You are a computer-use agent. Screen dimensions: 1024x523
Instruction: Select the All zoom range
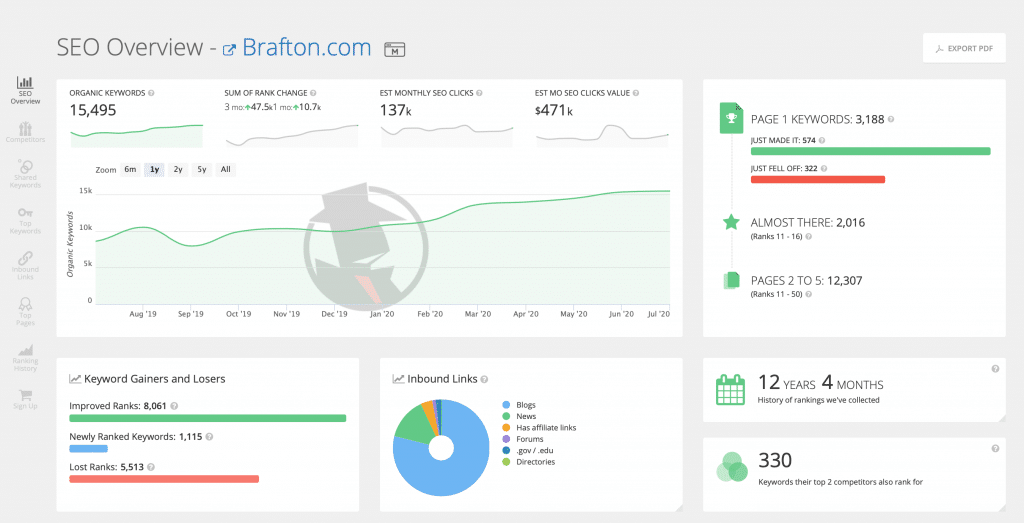pos(226,169)
